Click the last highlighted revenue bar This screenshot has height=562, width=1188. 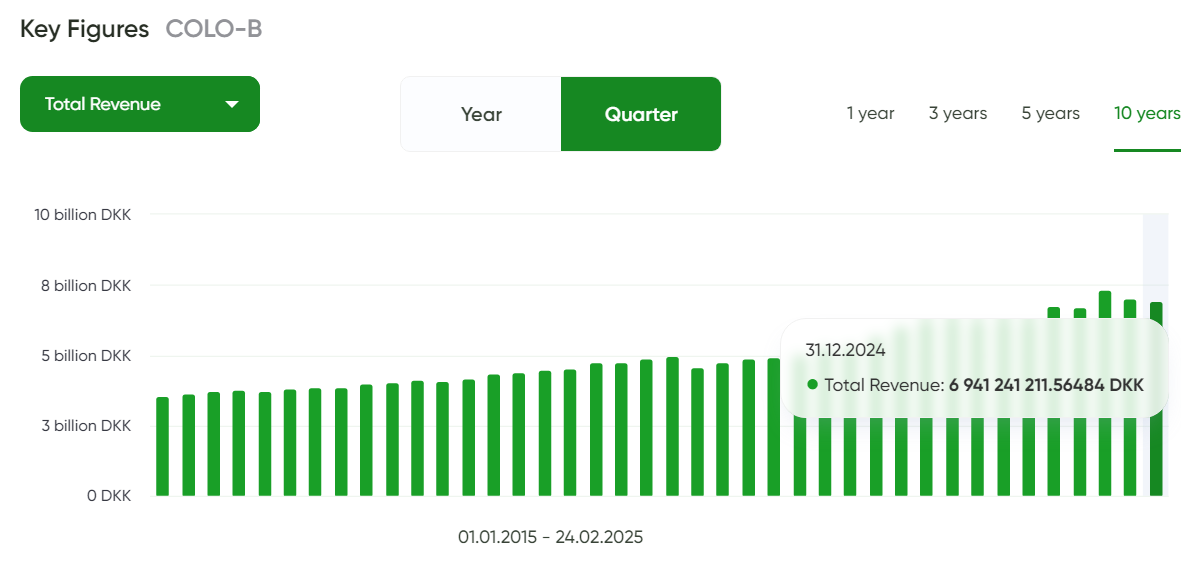click(x=1155, y=399)
